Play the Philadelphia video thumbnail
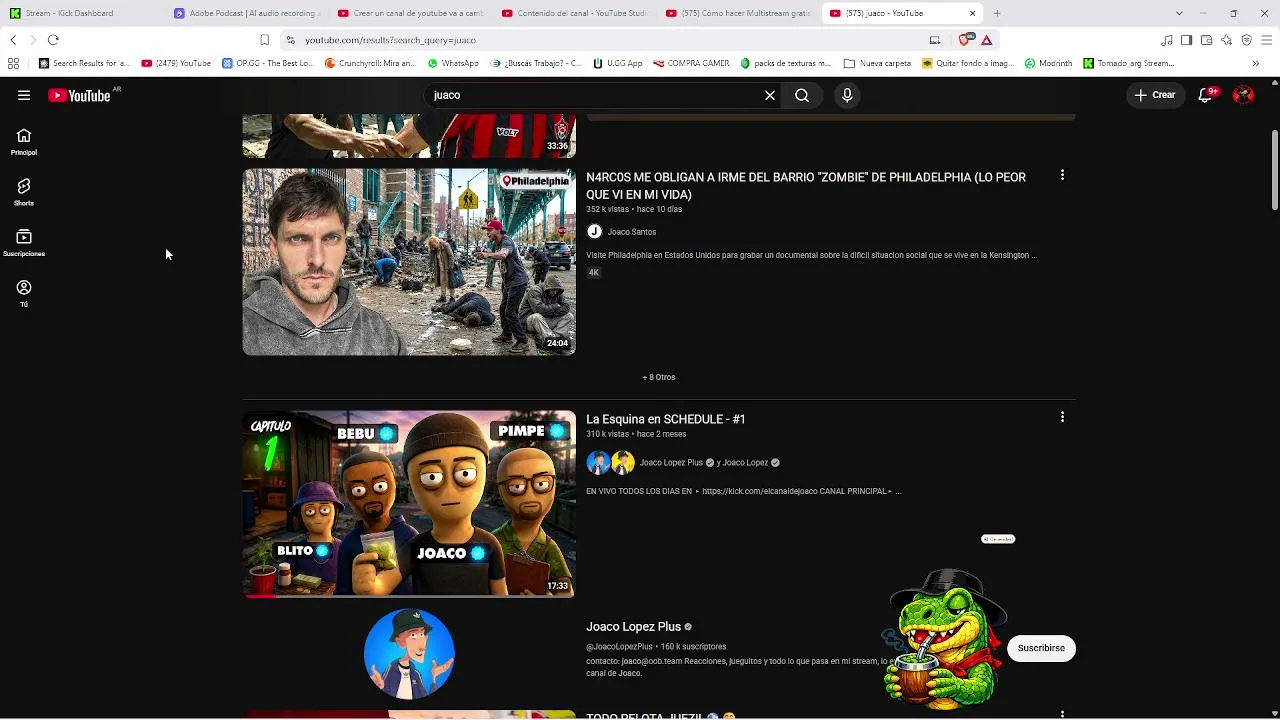The image size is (1280, 720). coord(409,262)
